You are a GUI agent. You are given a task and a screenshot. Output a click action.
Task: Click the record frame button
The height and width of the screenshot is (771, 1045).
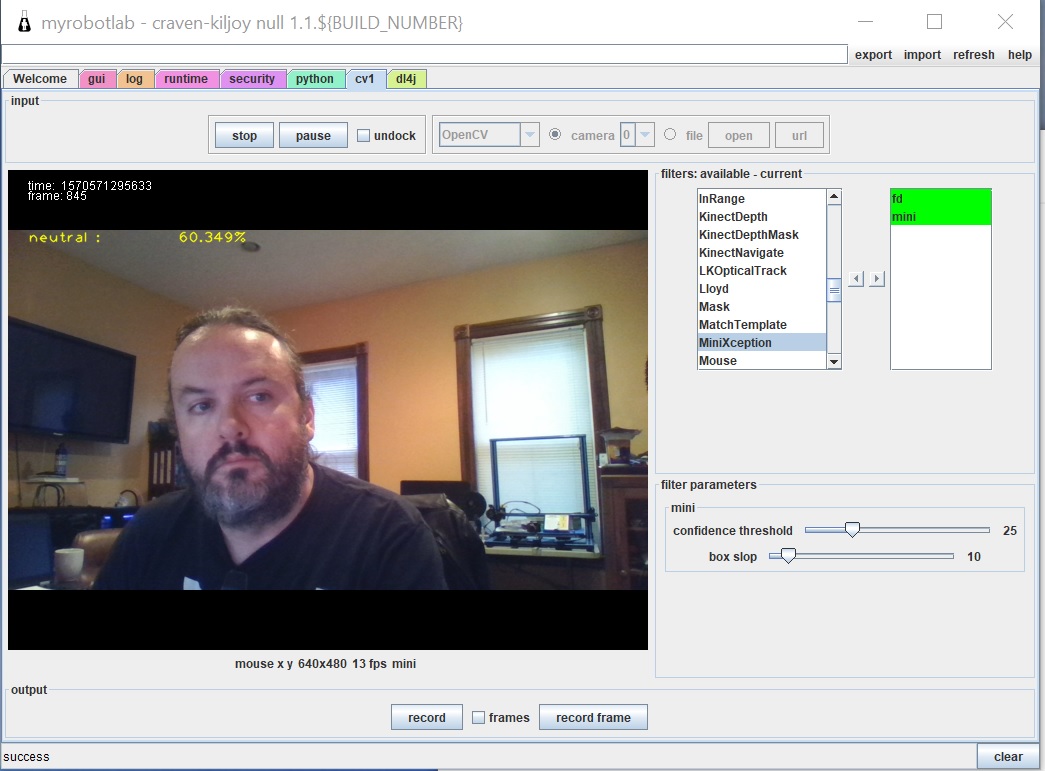593,718
